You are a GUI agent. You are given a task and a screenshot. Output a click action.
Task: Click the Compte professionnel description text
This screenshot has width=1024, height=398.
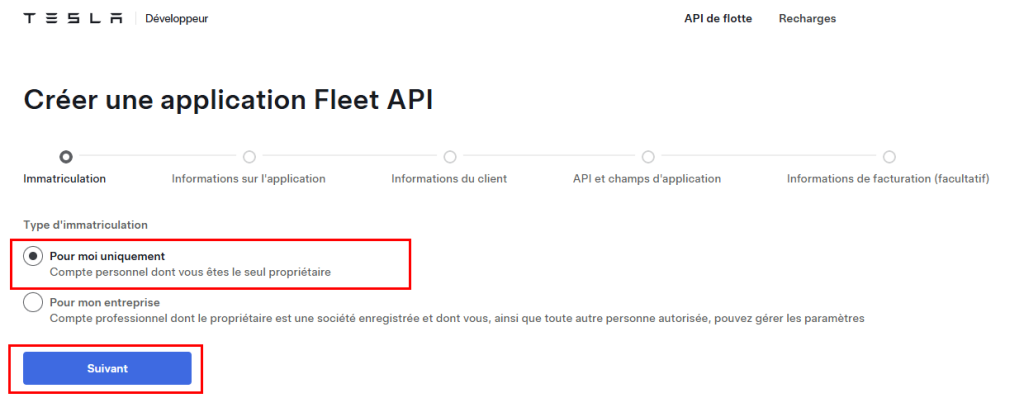coord(457,318)
